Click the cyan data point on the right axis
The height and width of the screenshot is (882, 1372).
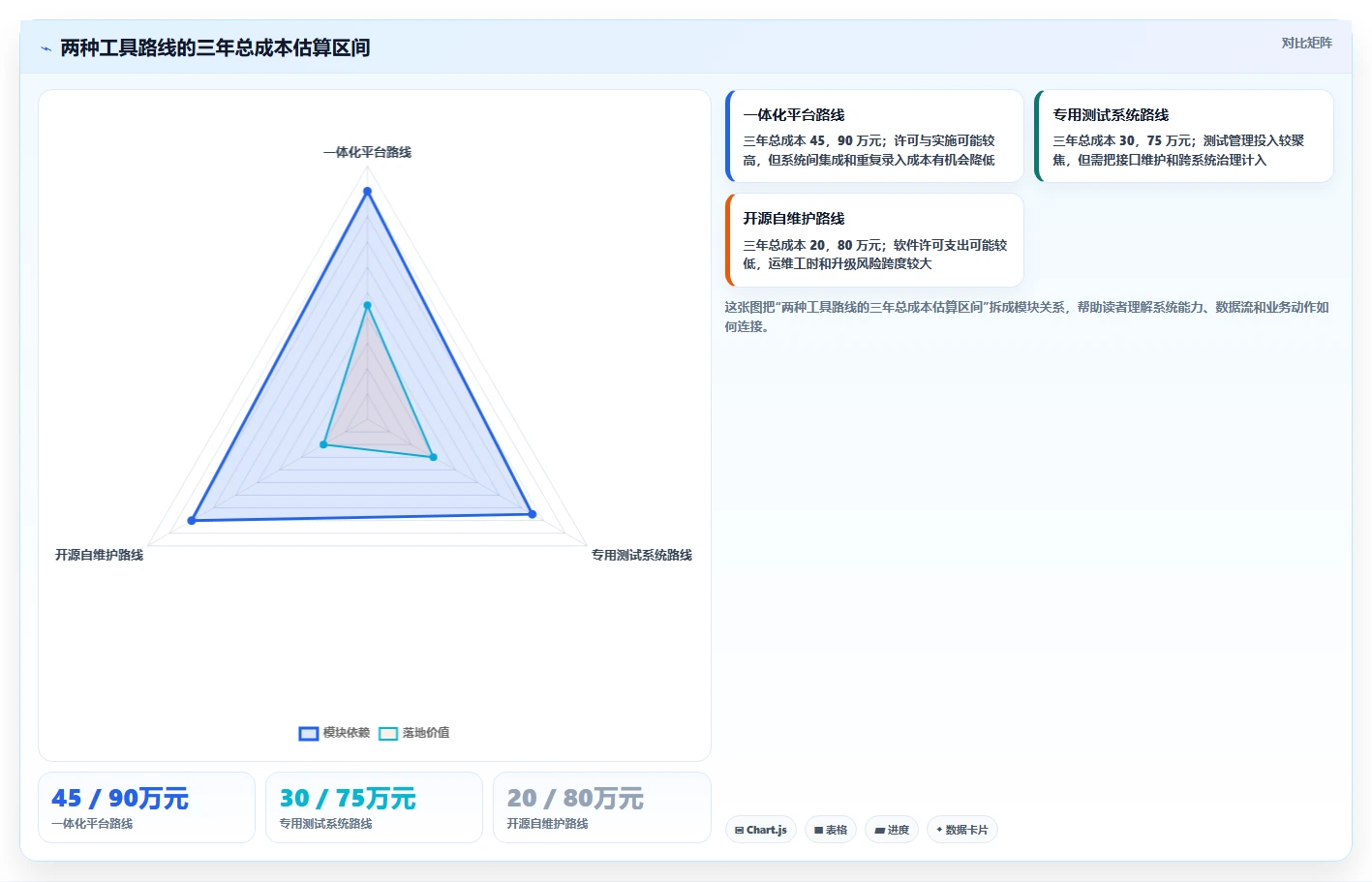tap(433, 457)
